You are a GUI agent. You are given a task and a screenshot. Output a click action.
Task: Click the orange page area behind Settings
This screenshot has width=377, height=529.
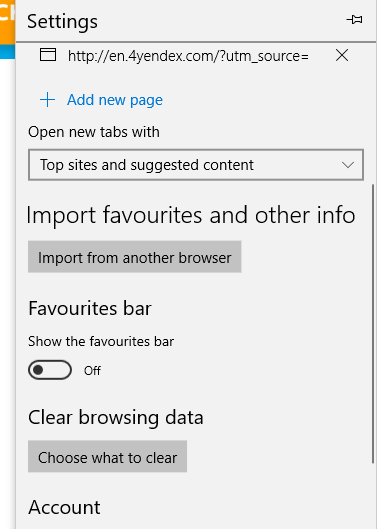[7, 22]
